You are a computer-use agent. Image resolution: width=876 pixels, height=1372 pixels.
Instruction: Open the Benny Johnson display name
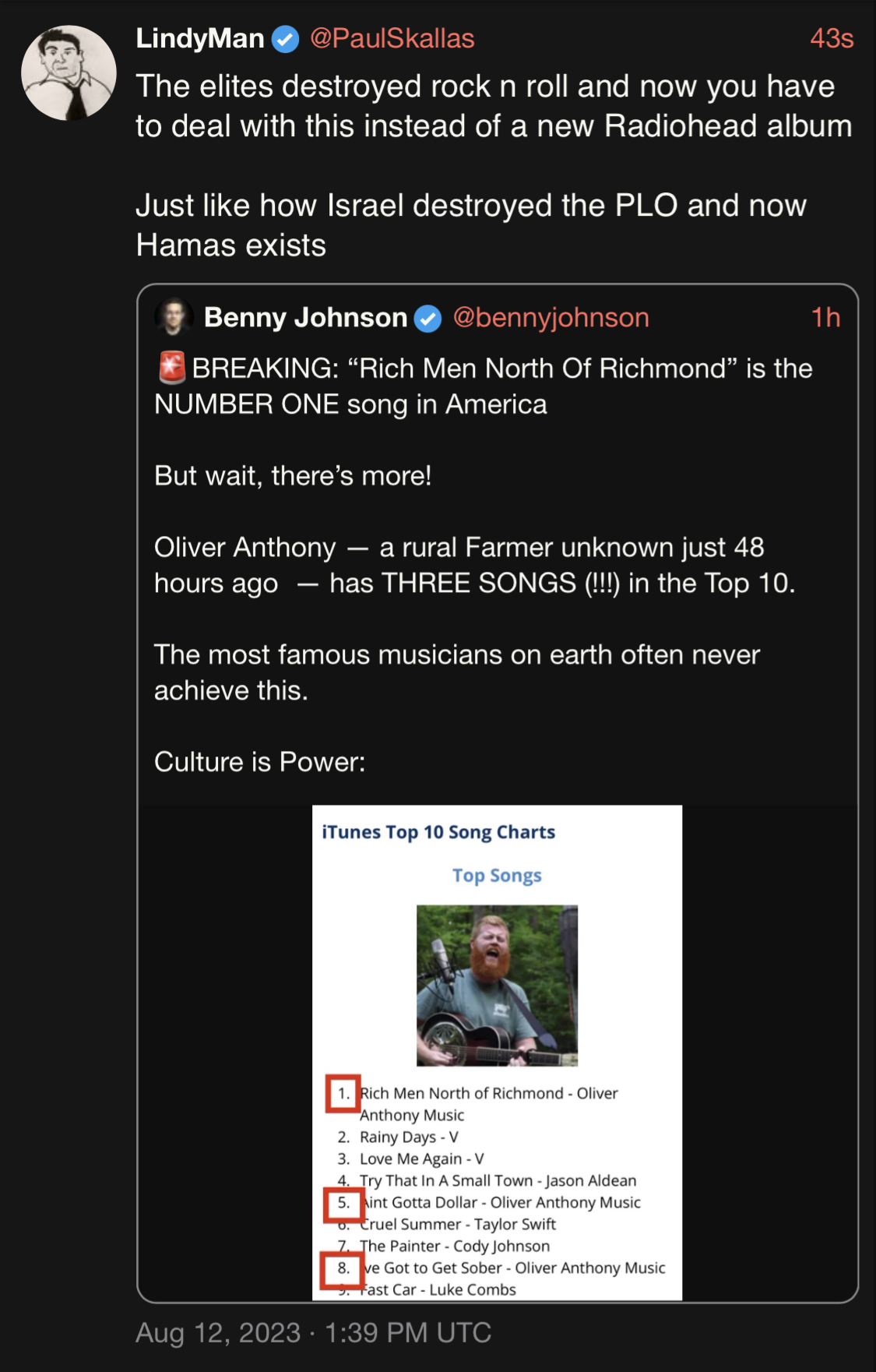(x=305, y=317)
